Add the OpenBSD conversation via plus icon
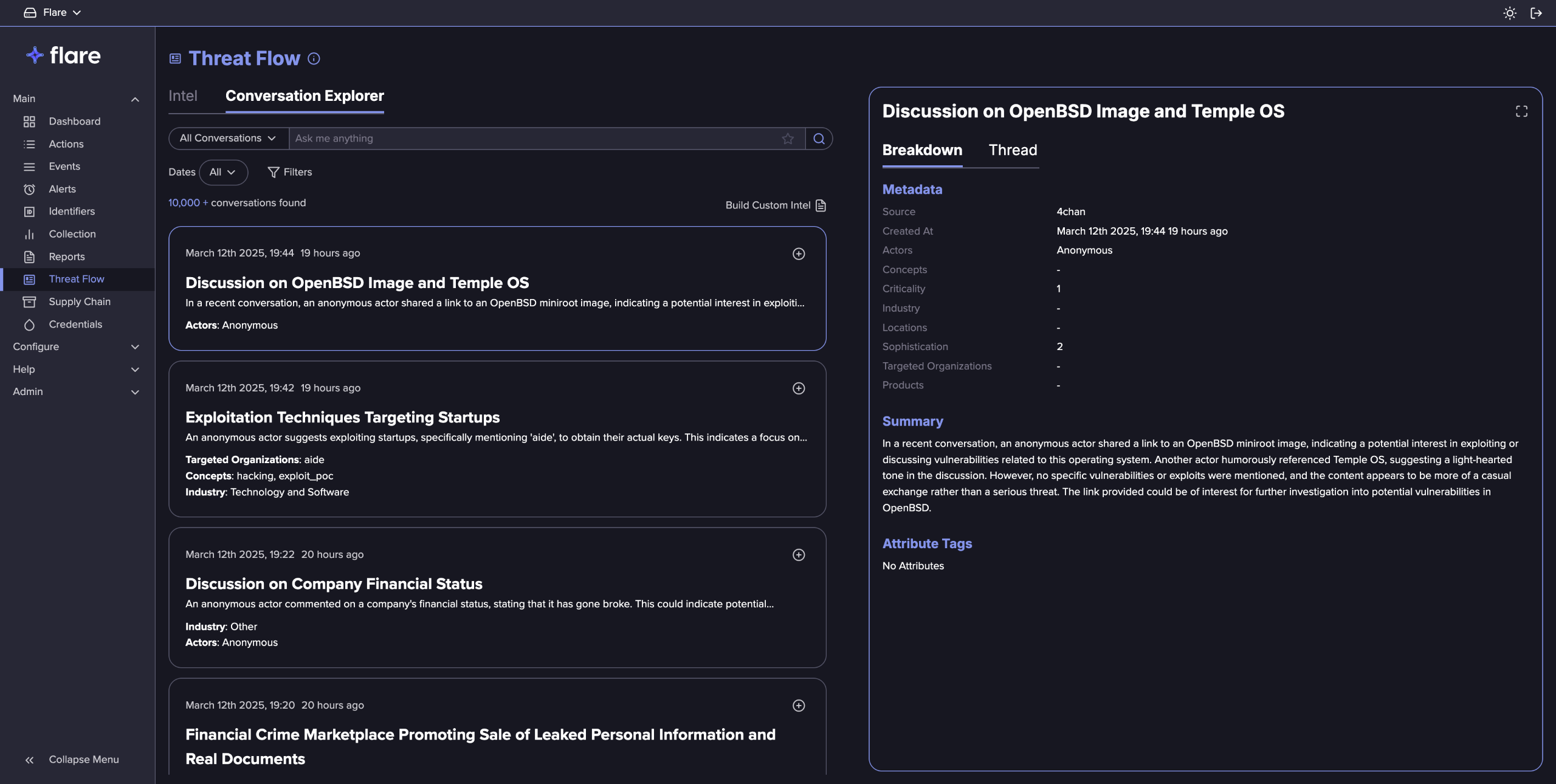 [799, 254]
